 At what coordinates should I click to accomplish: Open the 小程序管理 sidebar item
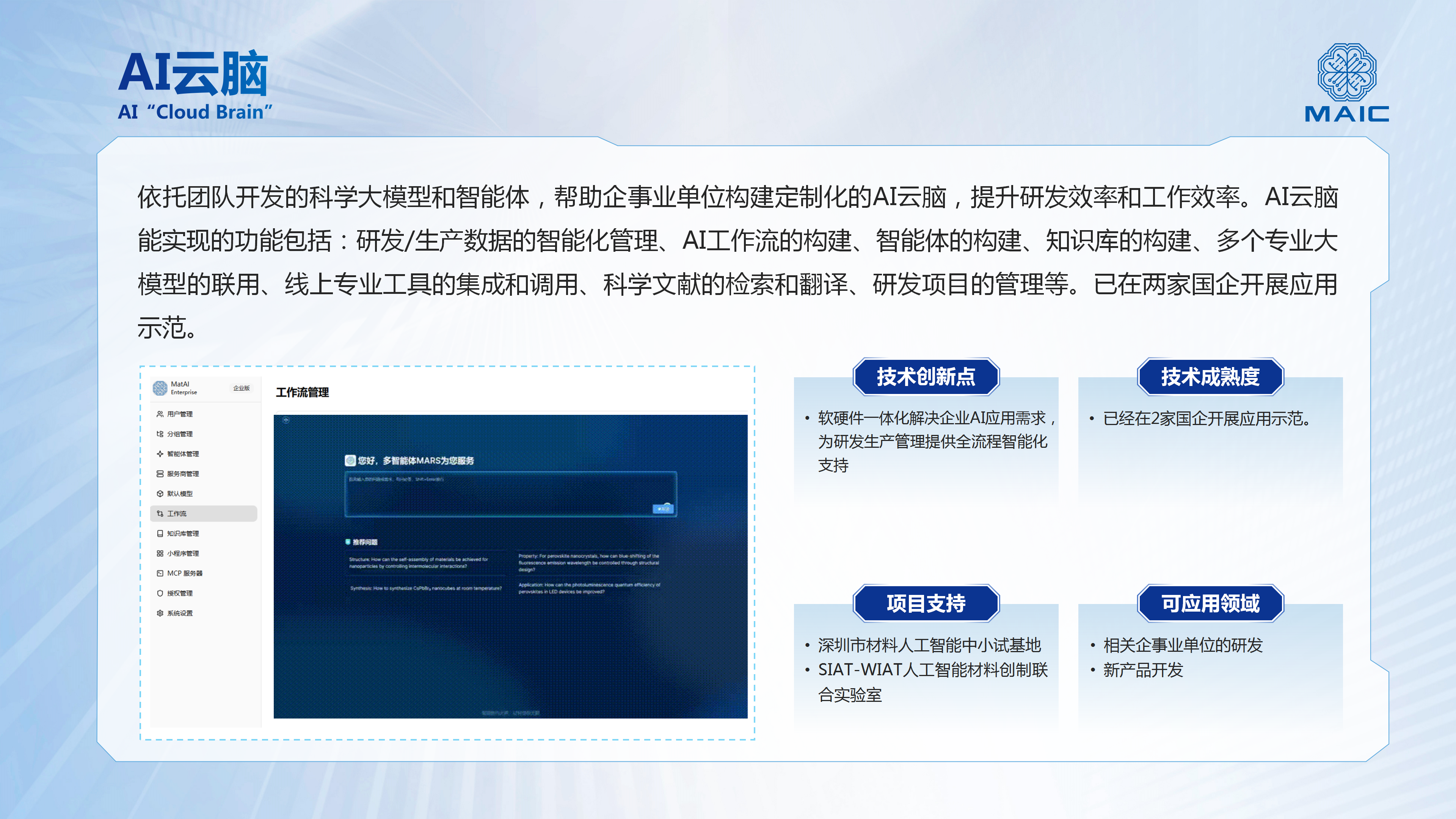point(204,553)
